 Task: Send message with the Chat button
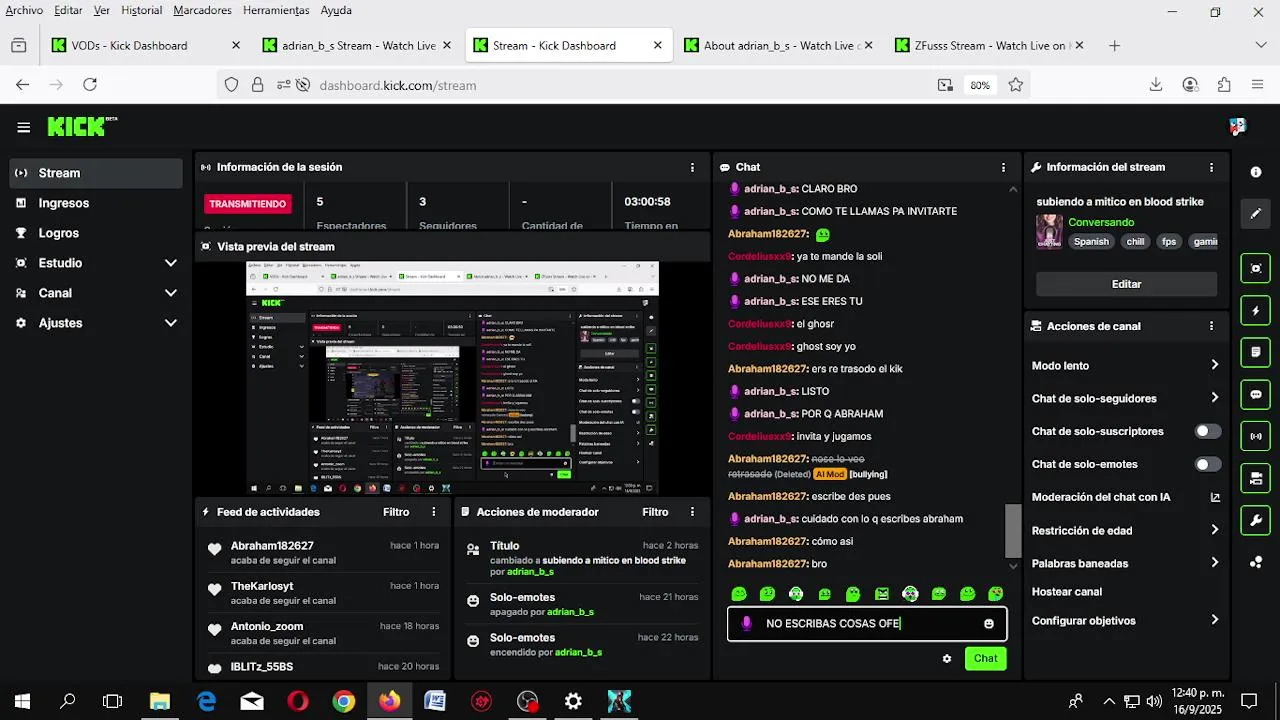point(985,658)
